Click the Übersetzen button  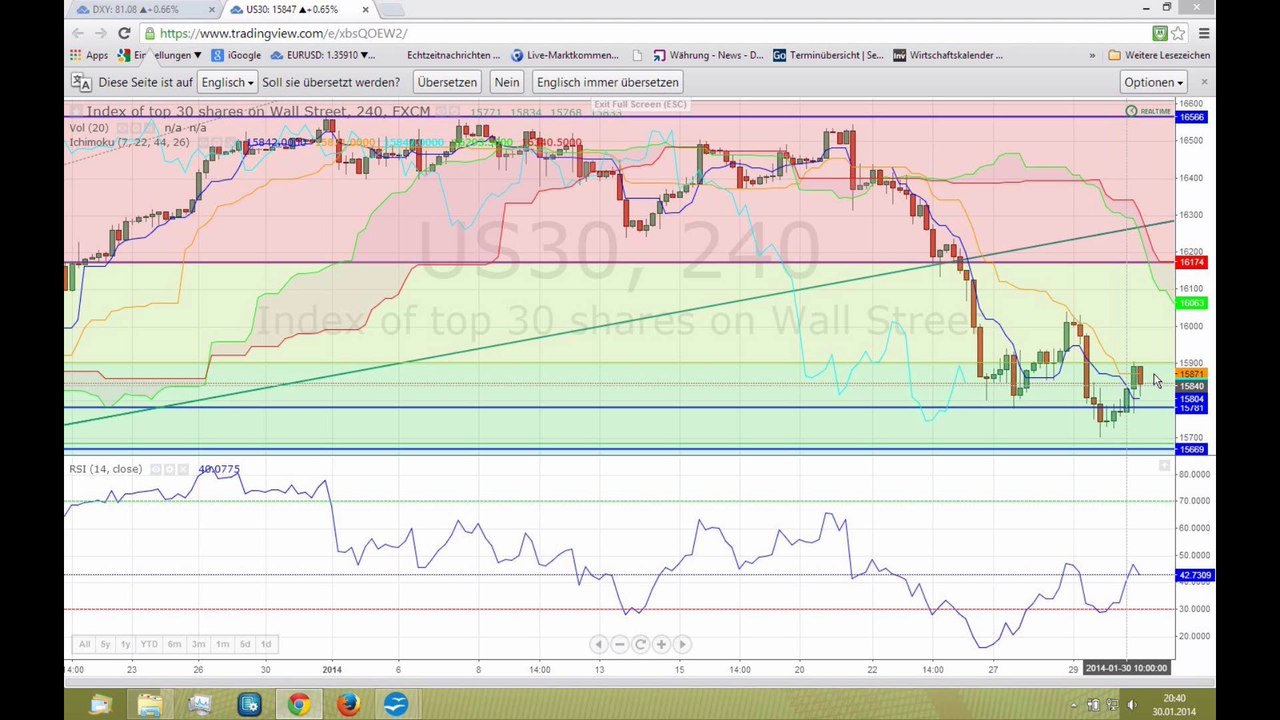pos(447,82)
